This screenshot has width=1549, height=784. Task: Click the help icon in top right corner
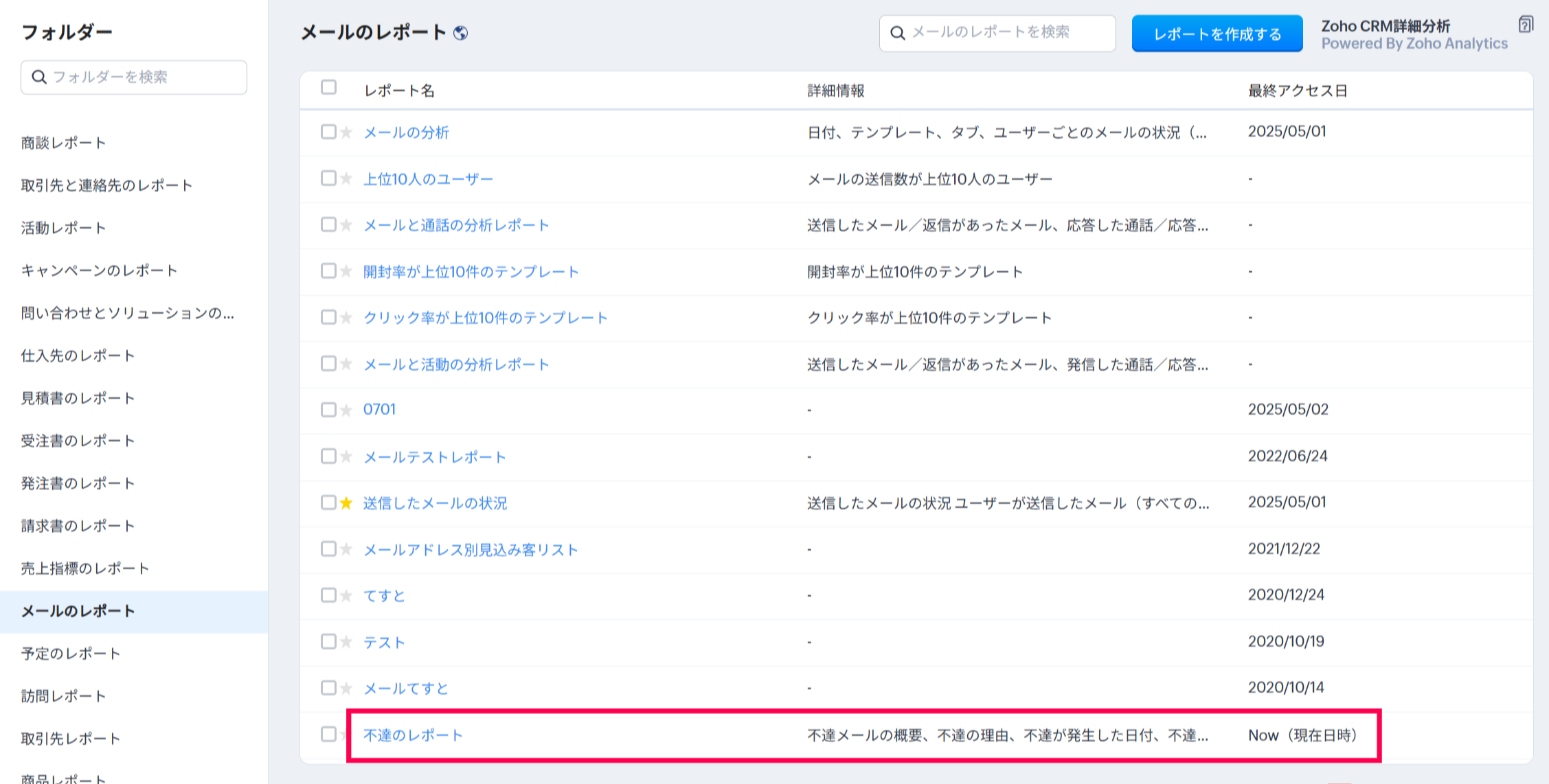(x=1525, y=25)
